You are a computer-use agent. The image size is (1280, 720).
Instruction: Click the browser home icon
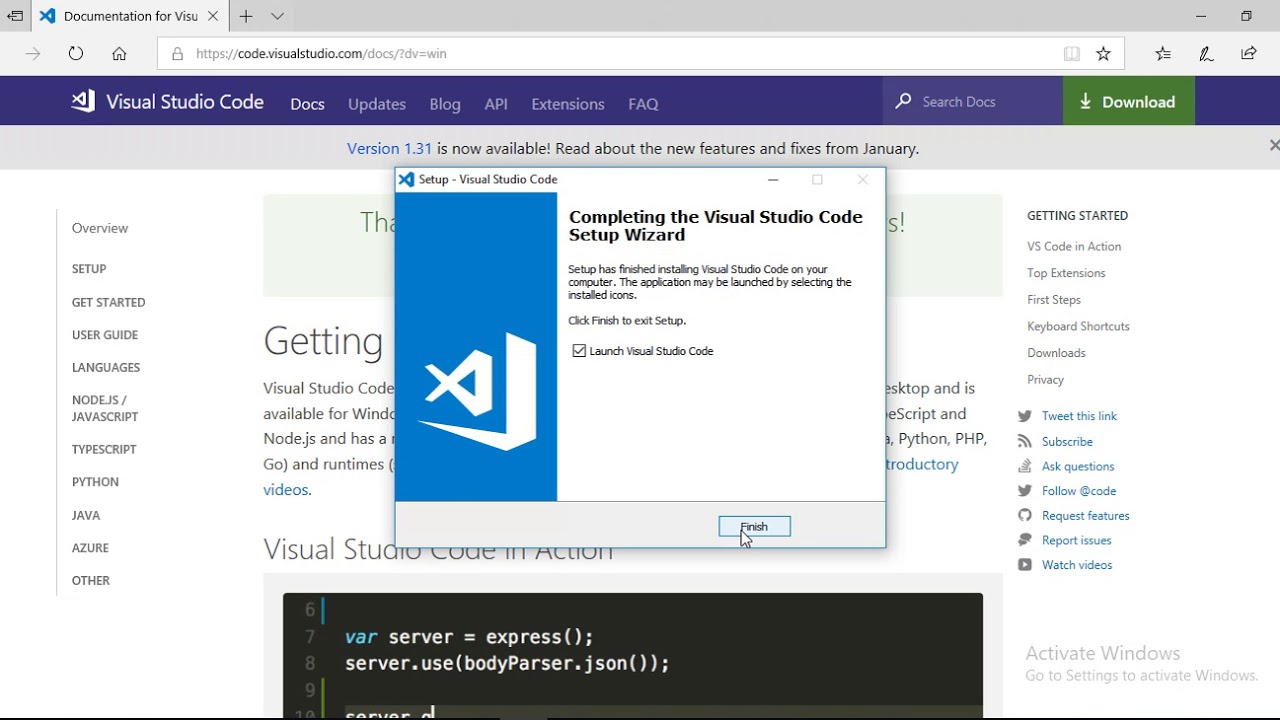[119, 54]
